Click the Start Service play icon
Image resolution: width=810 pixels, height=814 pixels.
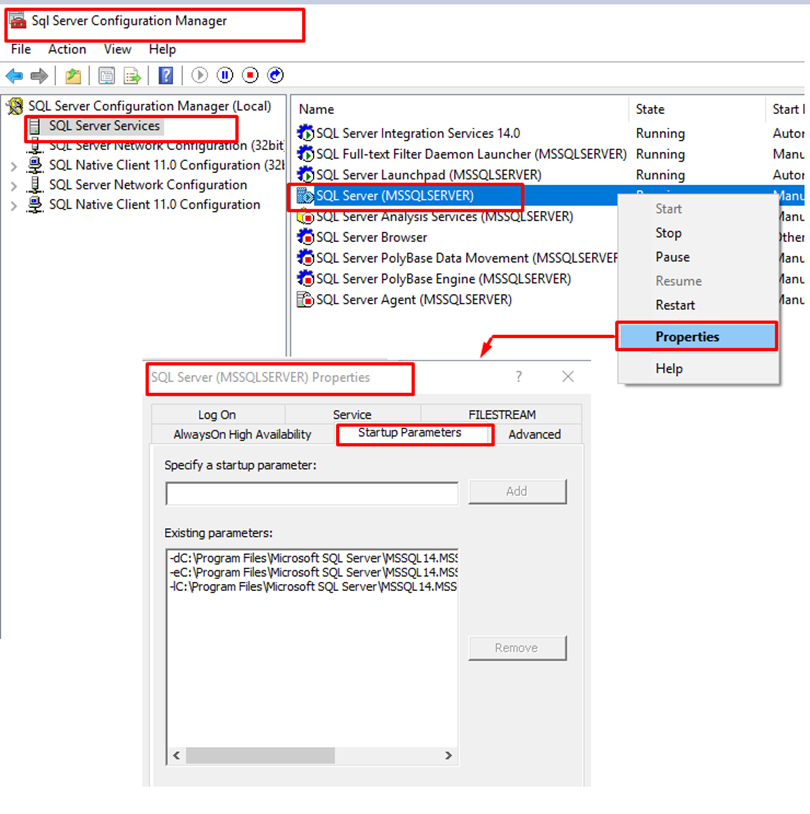coord(199,75)
